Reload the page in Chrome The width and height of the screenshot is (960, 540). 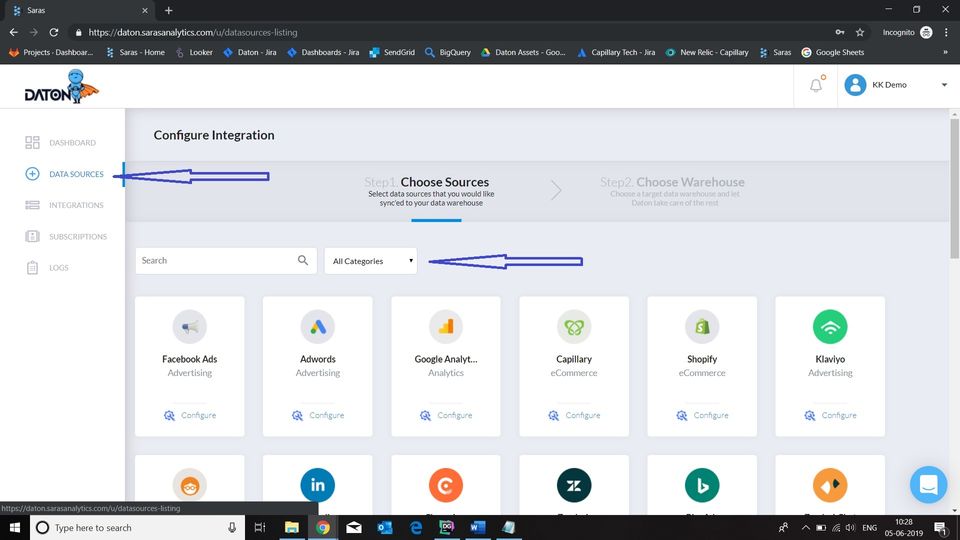[54, 32]
